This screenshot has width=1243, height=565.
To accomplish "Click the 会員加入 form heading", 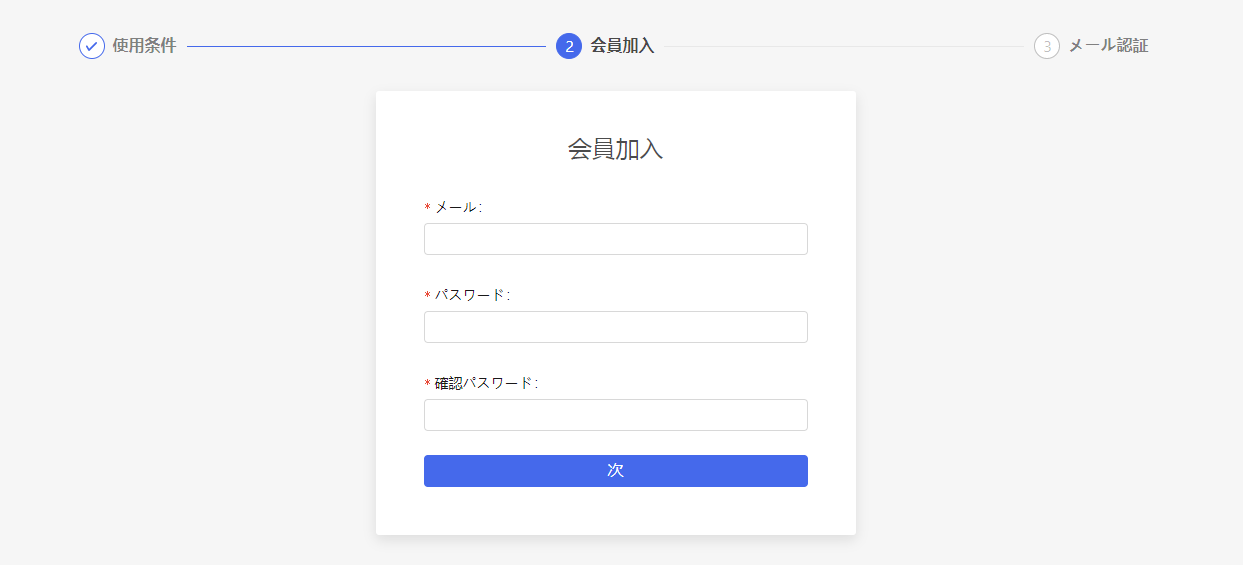I will pos(616,149).
